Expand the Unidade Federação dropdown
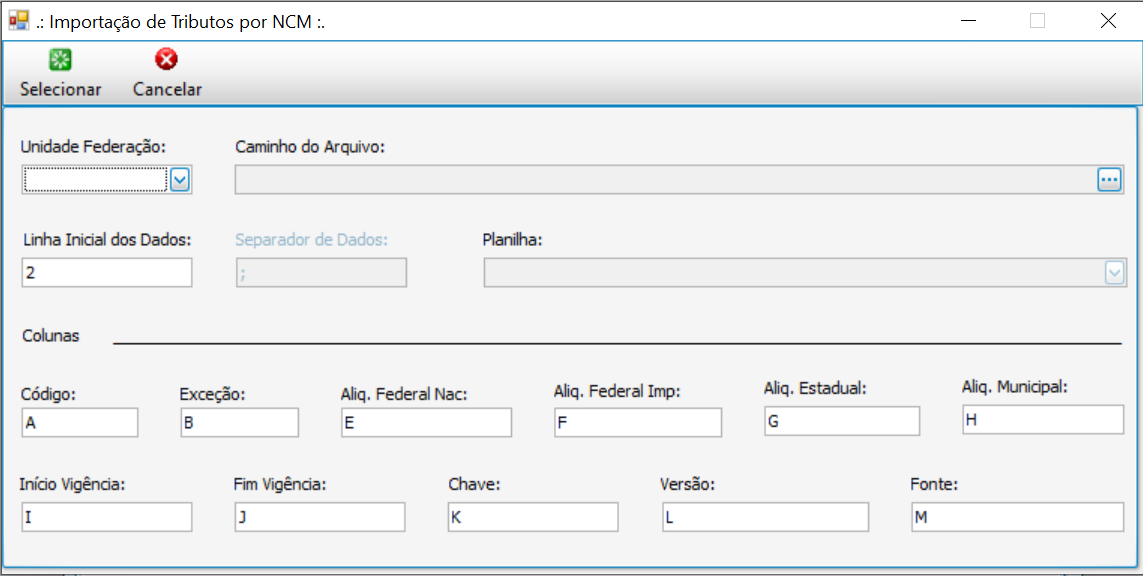This screenshot has height=576, width=1143. pos(180,180)
